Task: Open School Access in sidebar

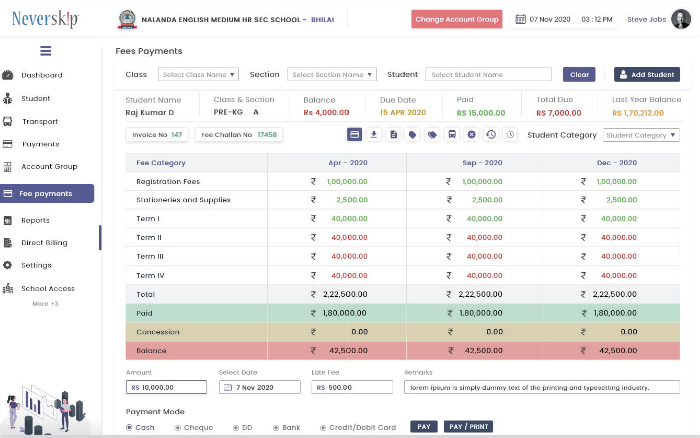Action: pyautogui.click(x=48, y=288)
